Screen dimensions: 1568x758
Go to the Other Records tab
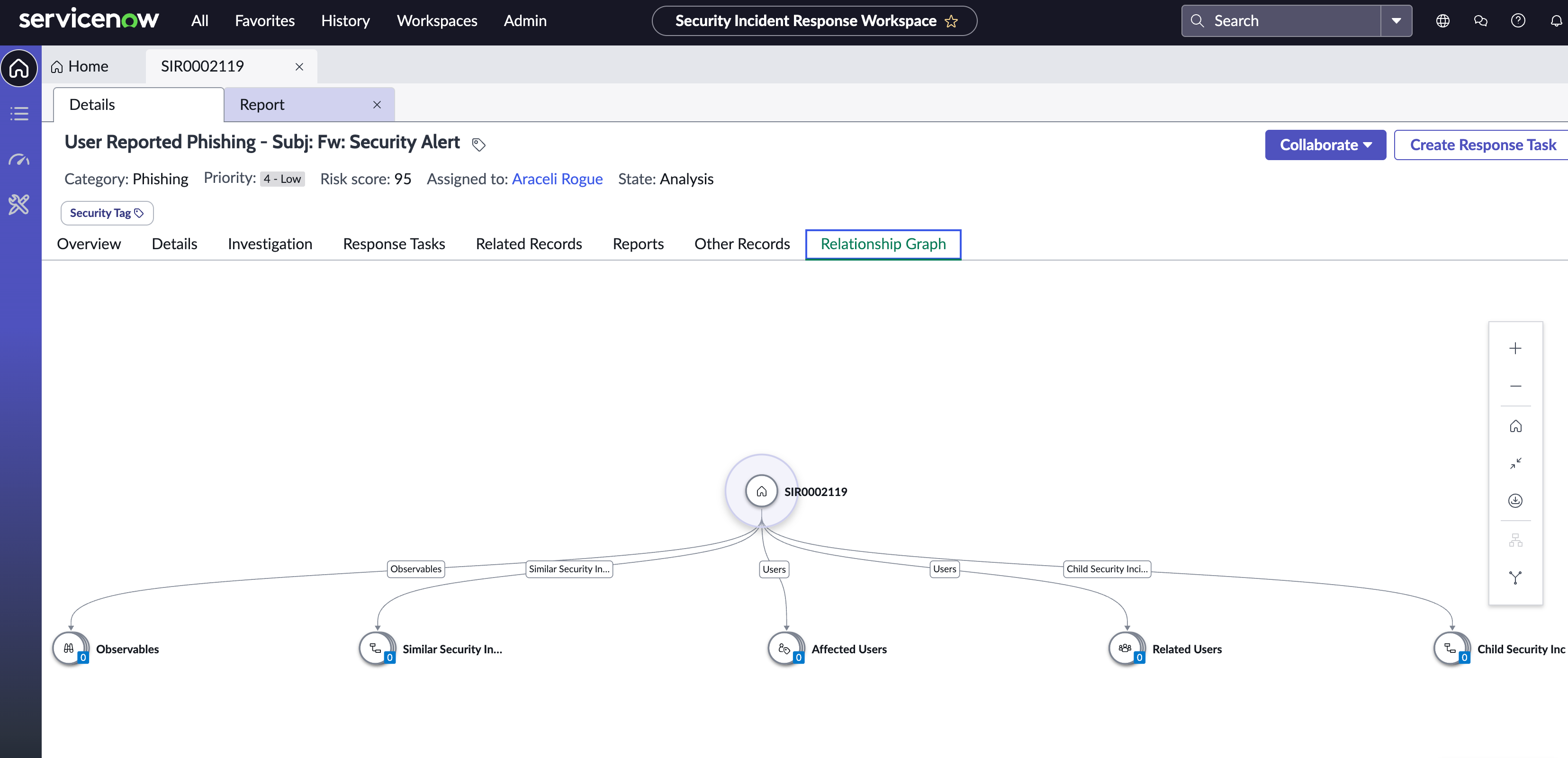[x=742, y=244]
